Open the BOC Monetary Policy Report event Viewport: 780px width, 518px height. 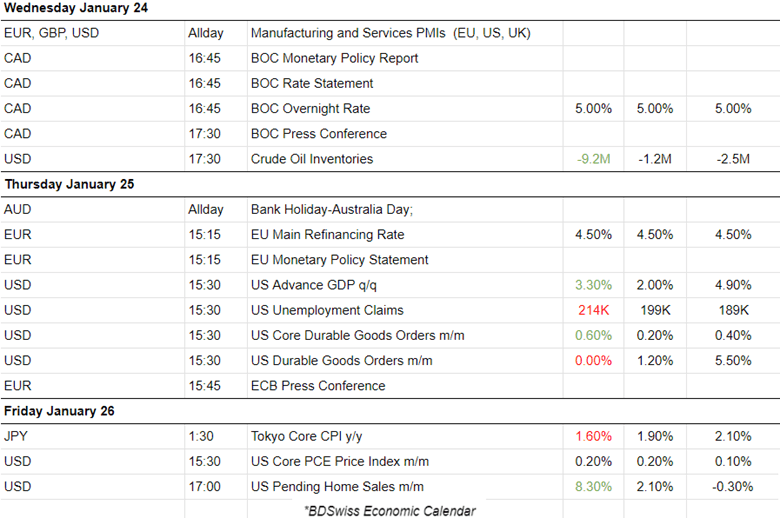point(334,58)
